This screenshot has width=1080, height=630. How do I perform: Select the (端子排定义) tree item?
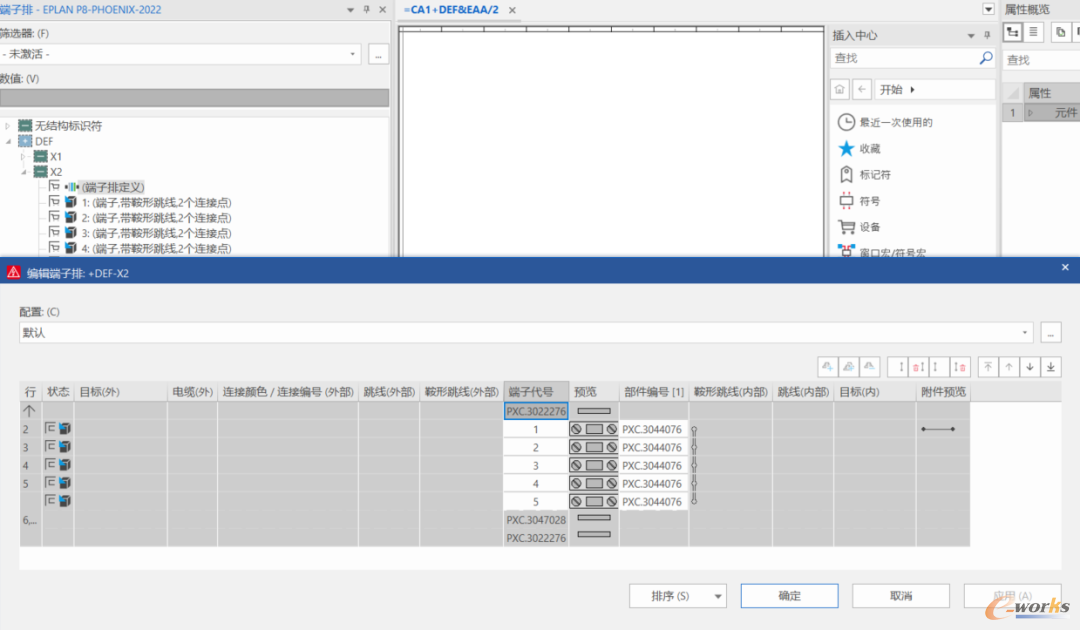tap(113, 187)
